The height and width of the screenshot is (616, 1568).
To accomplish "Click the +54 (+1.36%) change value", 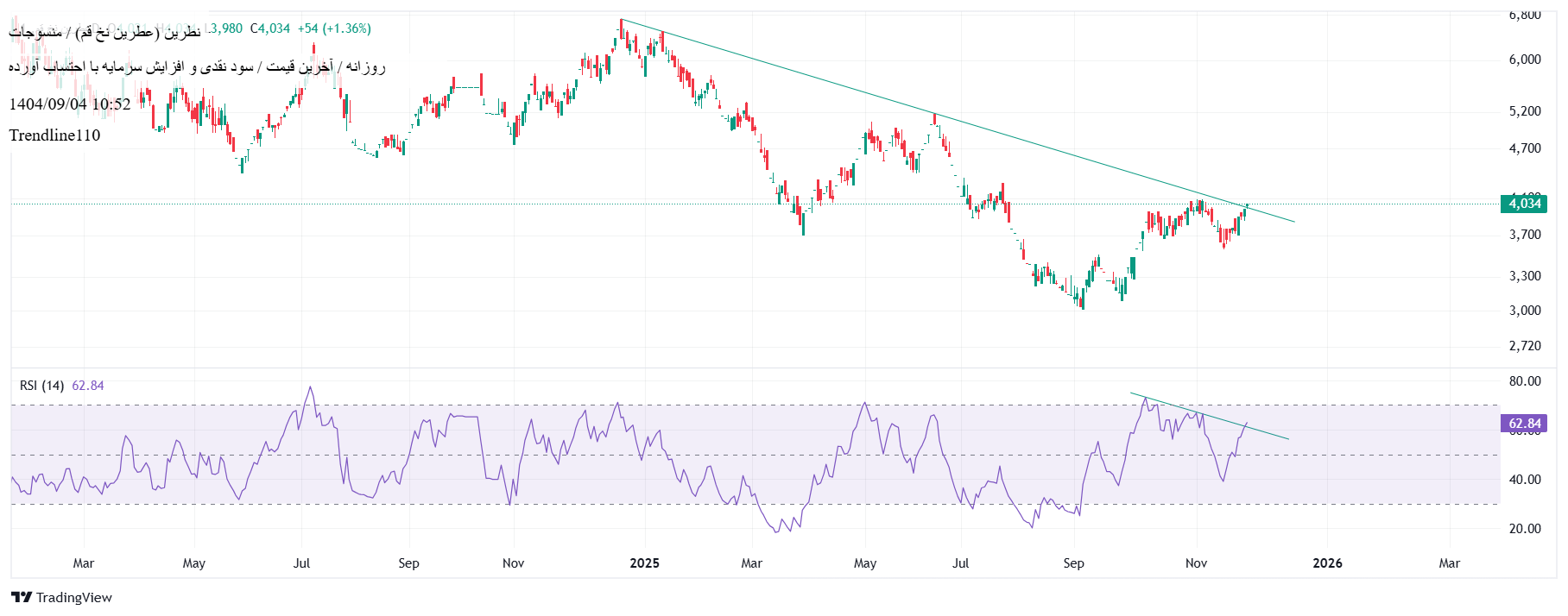I will coord(334,28).
